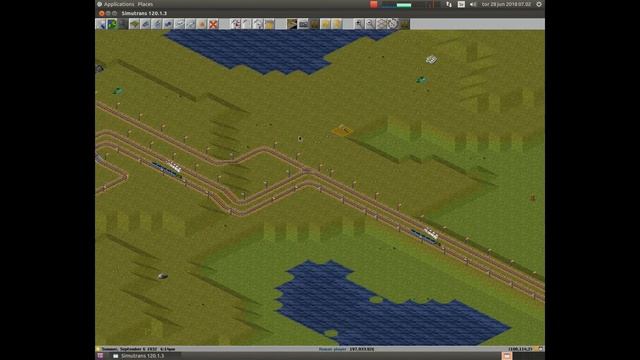This screenshot has height=360, width=640.
Task: Open the clock and calendar applet
Action: (506, 4)
